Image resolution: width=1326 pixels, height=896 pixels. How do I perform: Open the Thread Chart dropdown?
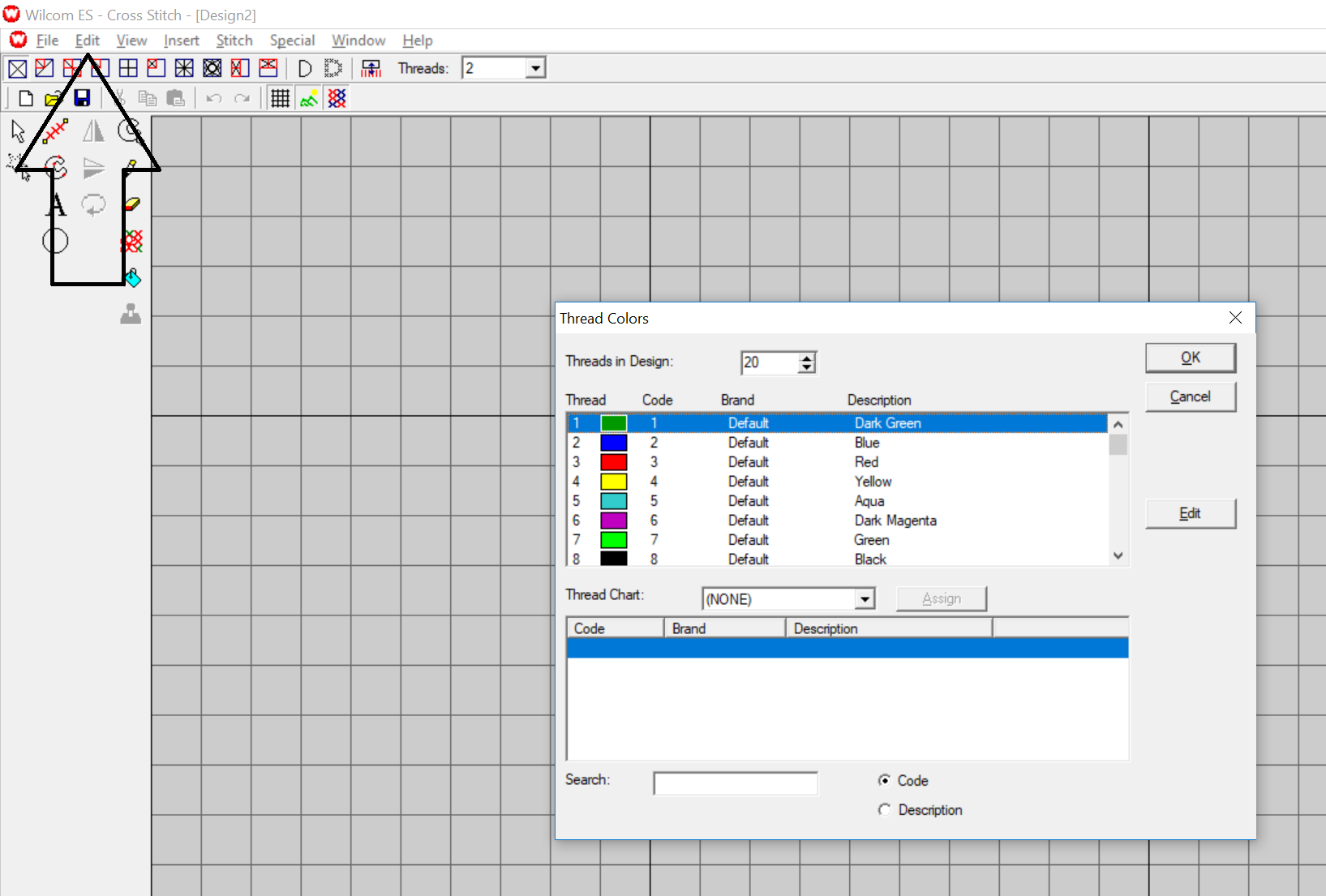click(865, 599)
